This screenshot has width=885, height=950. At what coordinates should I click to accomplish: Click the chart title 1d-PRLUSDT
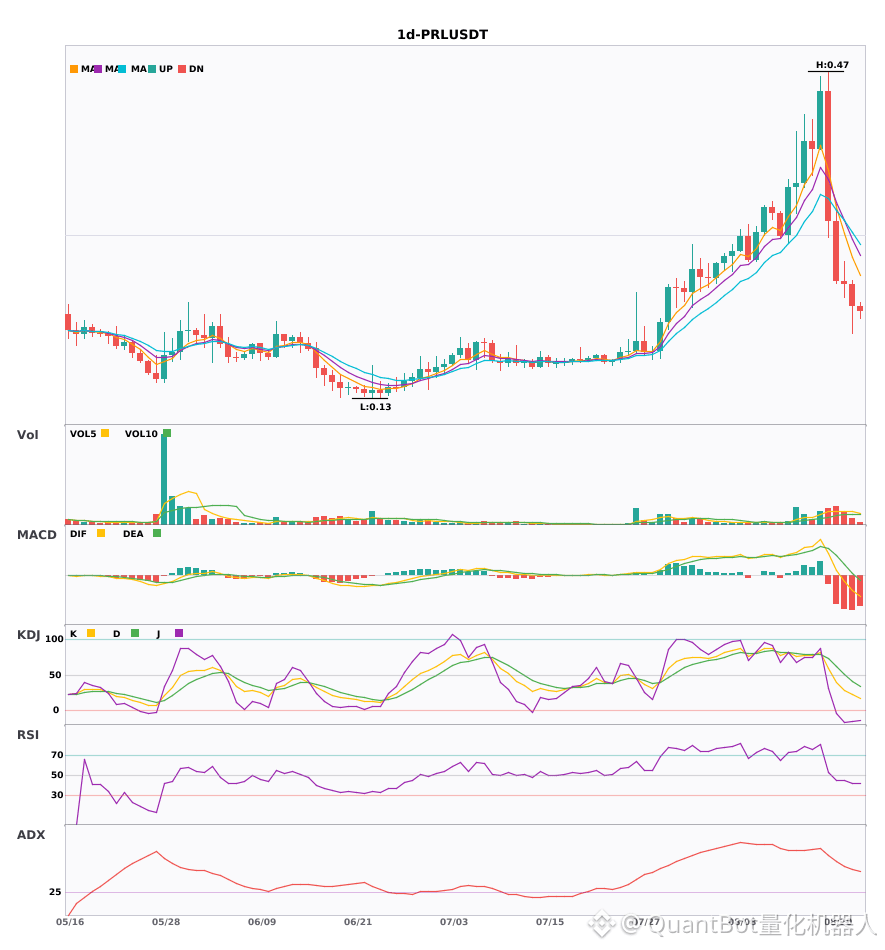442,35
